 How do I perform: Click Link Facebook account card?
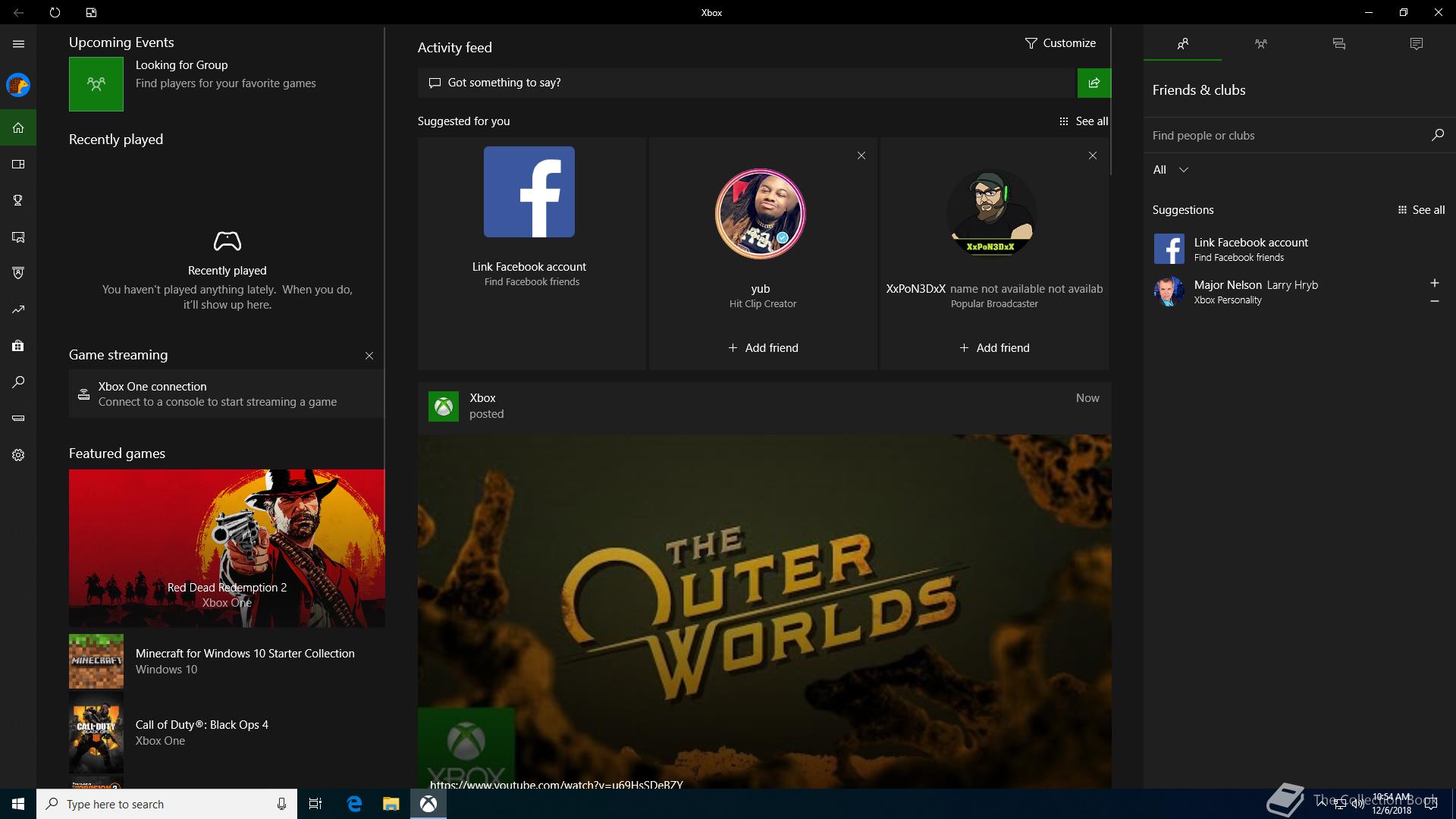pos(532,253)
